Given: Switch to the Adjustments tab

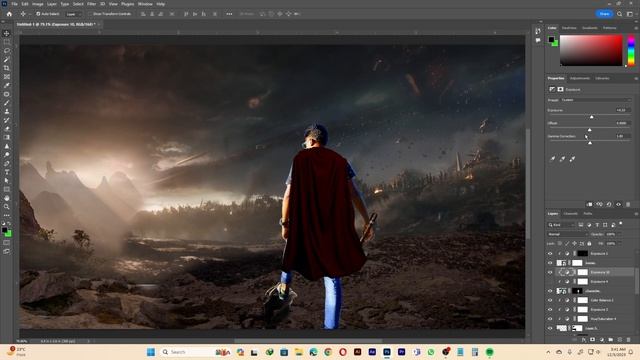Looking at the screenshot, I should pos(580,78).
